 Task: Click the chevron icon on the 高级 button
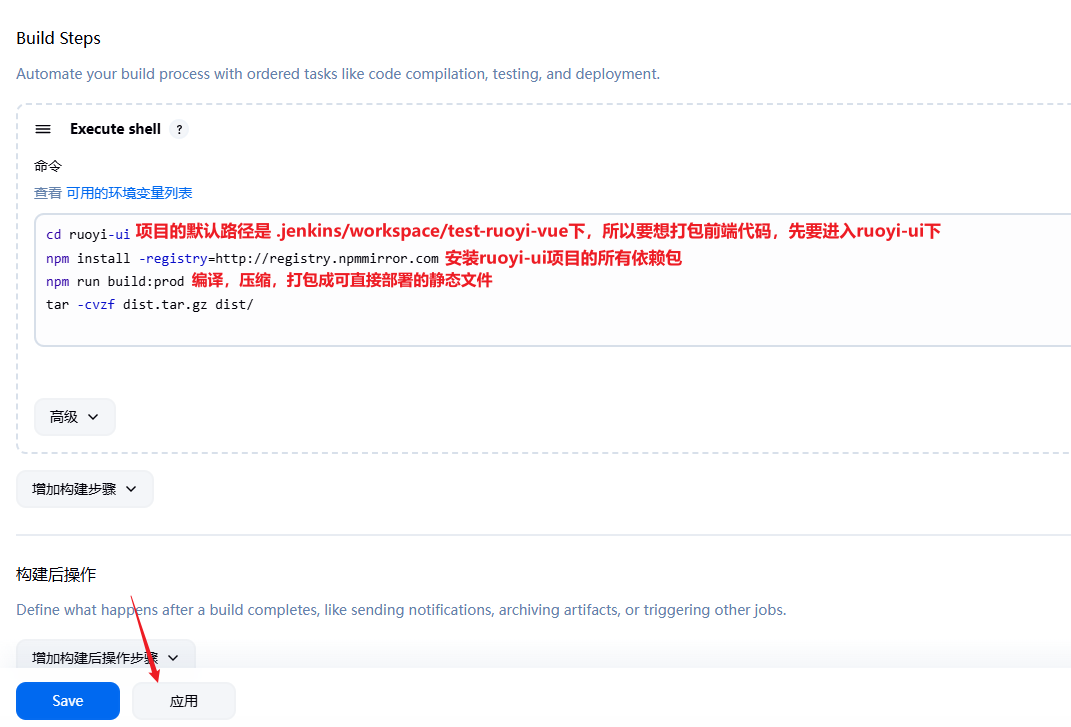[x=94, y=417]
